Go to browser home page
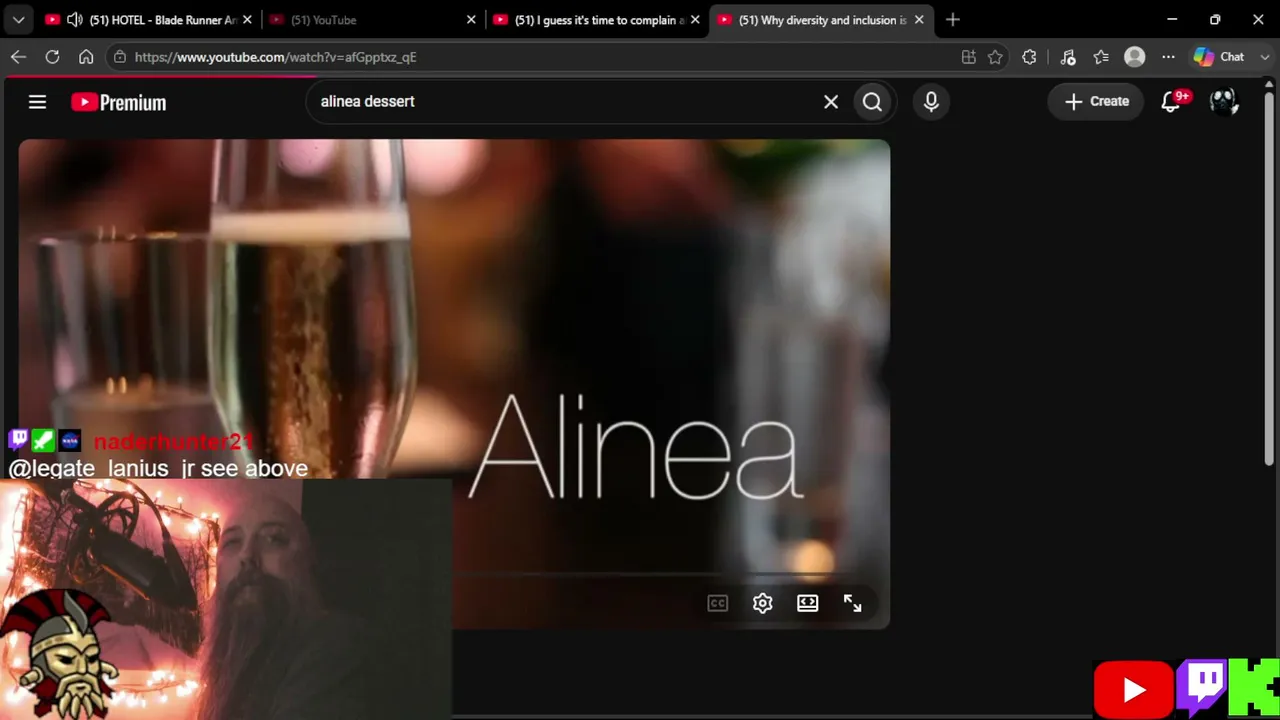This screenshot has width=1280, height=720. coord(86,57)
